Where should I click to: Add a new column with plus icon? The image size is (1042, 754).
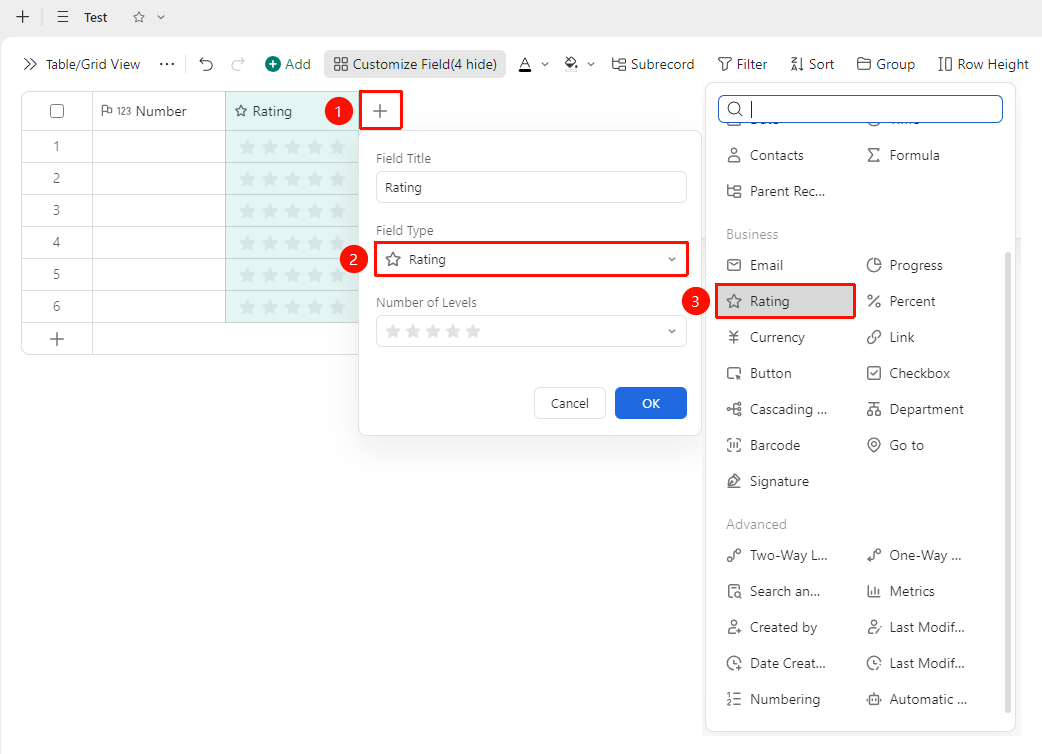380,111
